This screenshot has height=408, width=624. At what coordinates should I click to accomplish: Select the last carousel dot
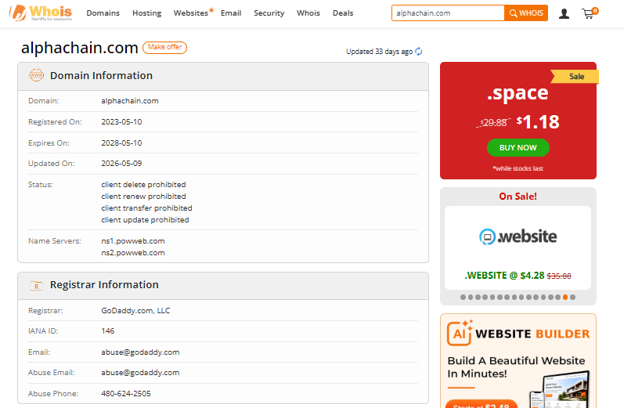572,297
